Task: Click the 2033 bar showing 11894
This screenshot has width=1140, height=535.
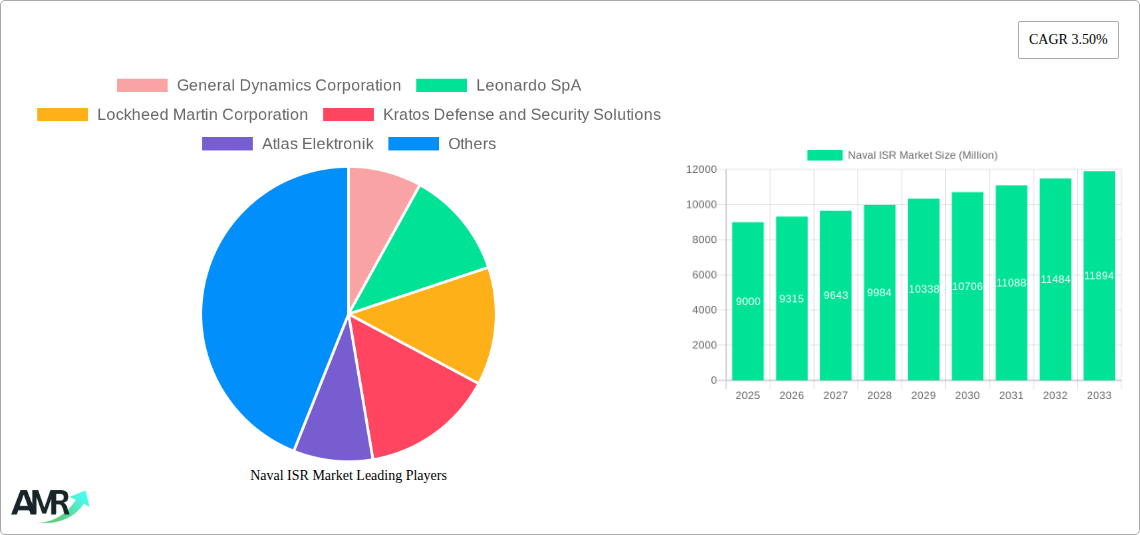Action: [x=1098, y=276]
